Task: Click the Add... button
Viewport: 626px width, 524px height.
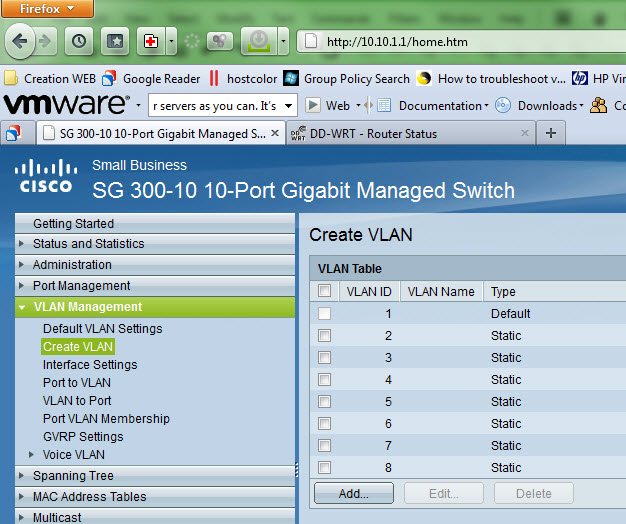Action: pyautogui.click(x=354, y=493)
